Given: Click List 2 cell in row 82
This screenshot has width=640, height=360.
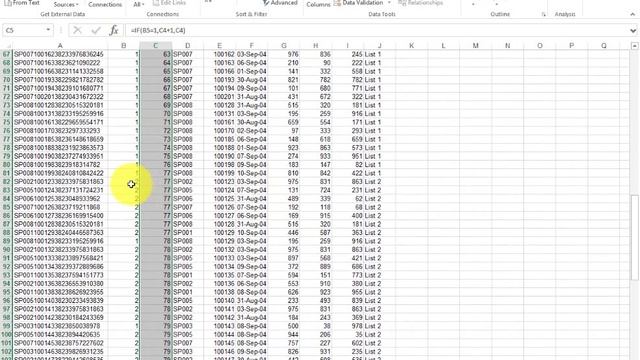Looking at the screenshot, I should tap(380, 182).
